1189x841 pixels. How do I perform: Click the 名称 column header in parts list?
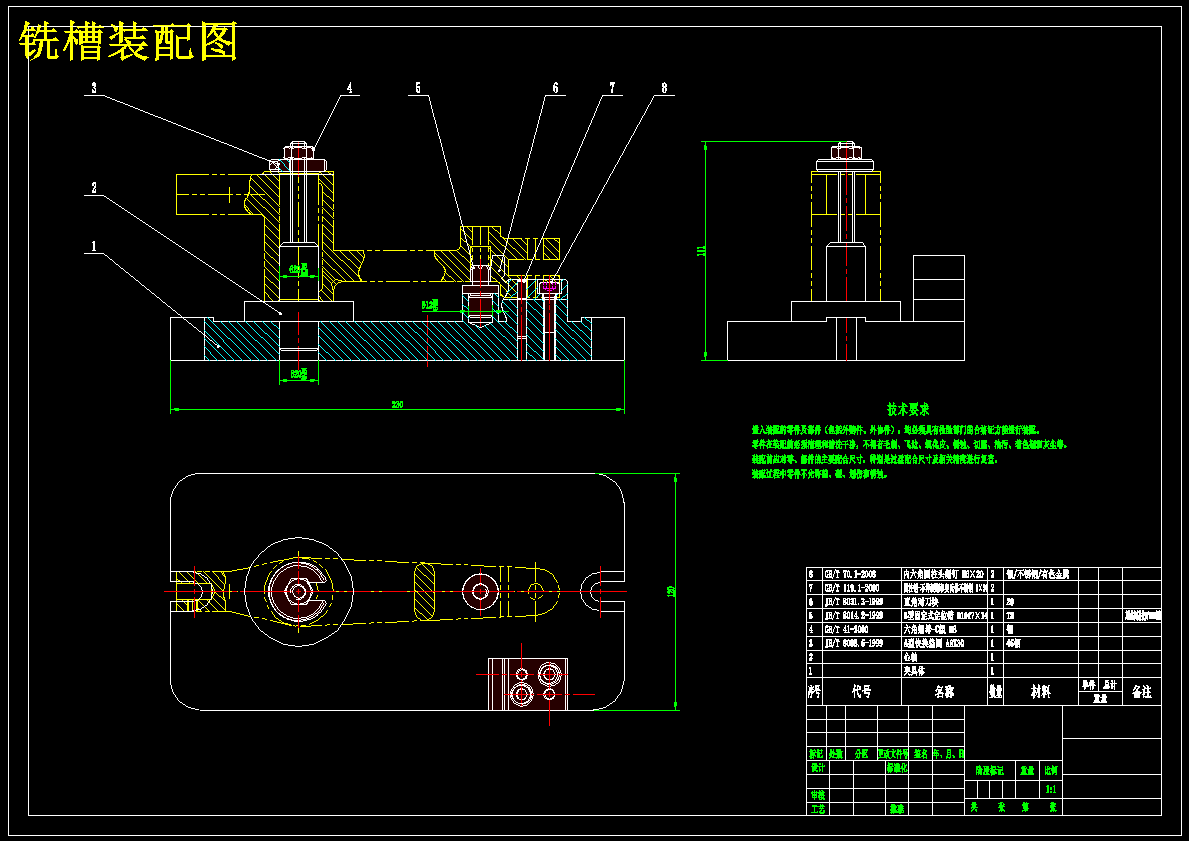coord(944,692)
